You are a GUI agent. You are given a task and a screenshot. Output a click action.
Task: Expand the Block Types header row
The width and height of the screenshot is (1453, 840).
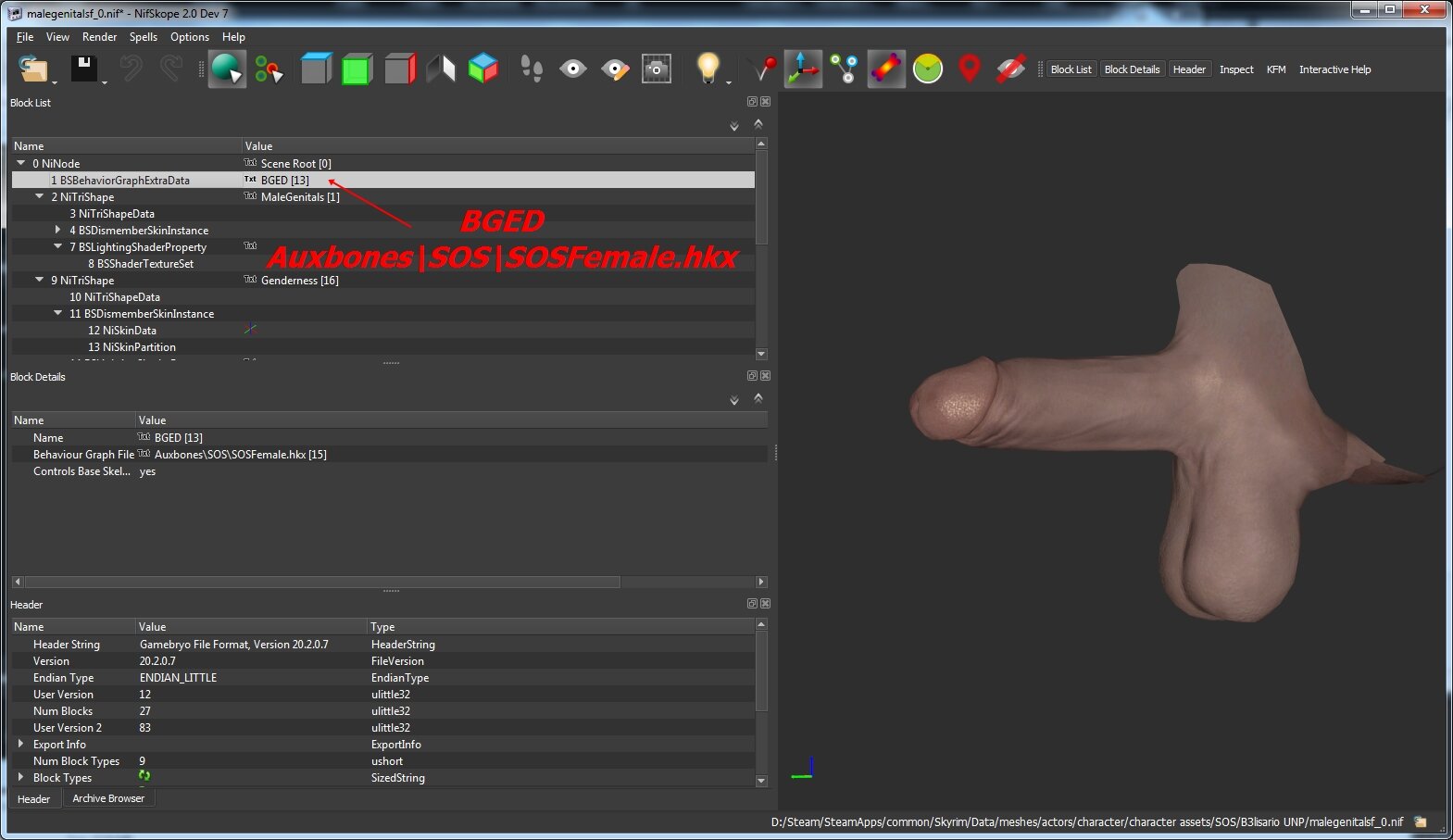tap(21, 777)
